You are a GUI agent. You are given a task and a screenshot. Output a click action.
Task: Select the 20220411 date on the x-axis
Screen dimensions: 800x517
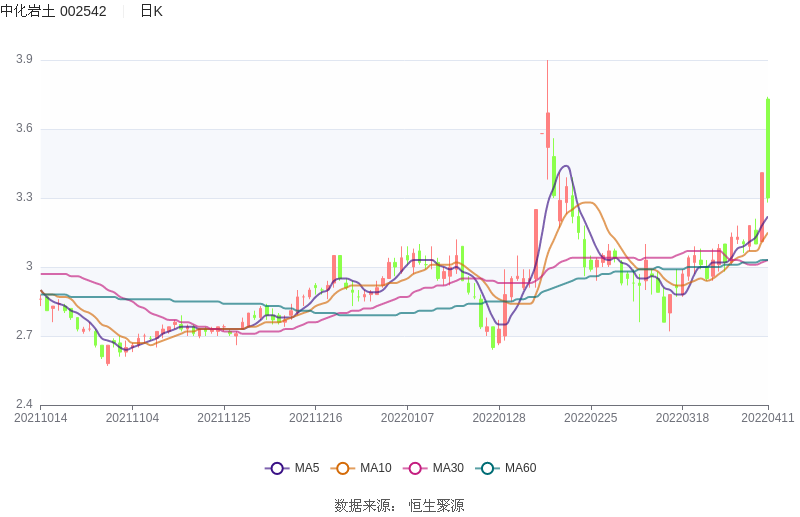pyautogui.click(x=767, y=418)
